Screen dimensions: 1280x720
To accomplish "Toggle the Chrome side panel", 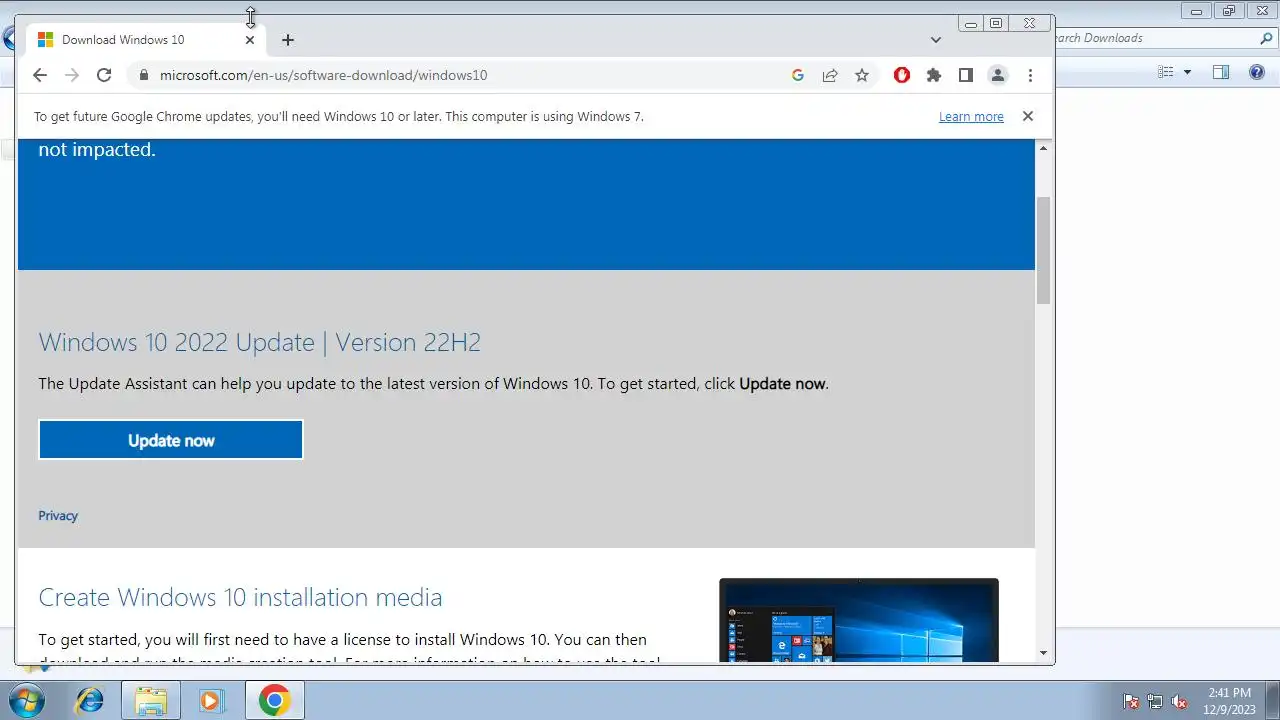I will [x=966, y=75].
